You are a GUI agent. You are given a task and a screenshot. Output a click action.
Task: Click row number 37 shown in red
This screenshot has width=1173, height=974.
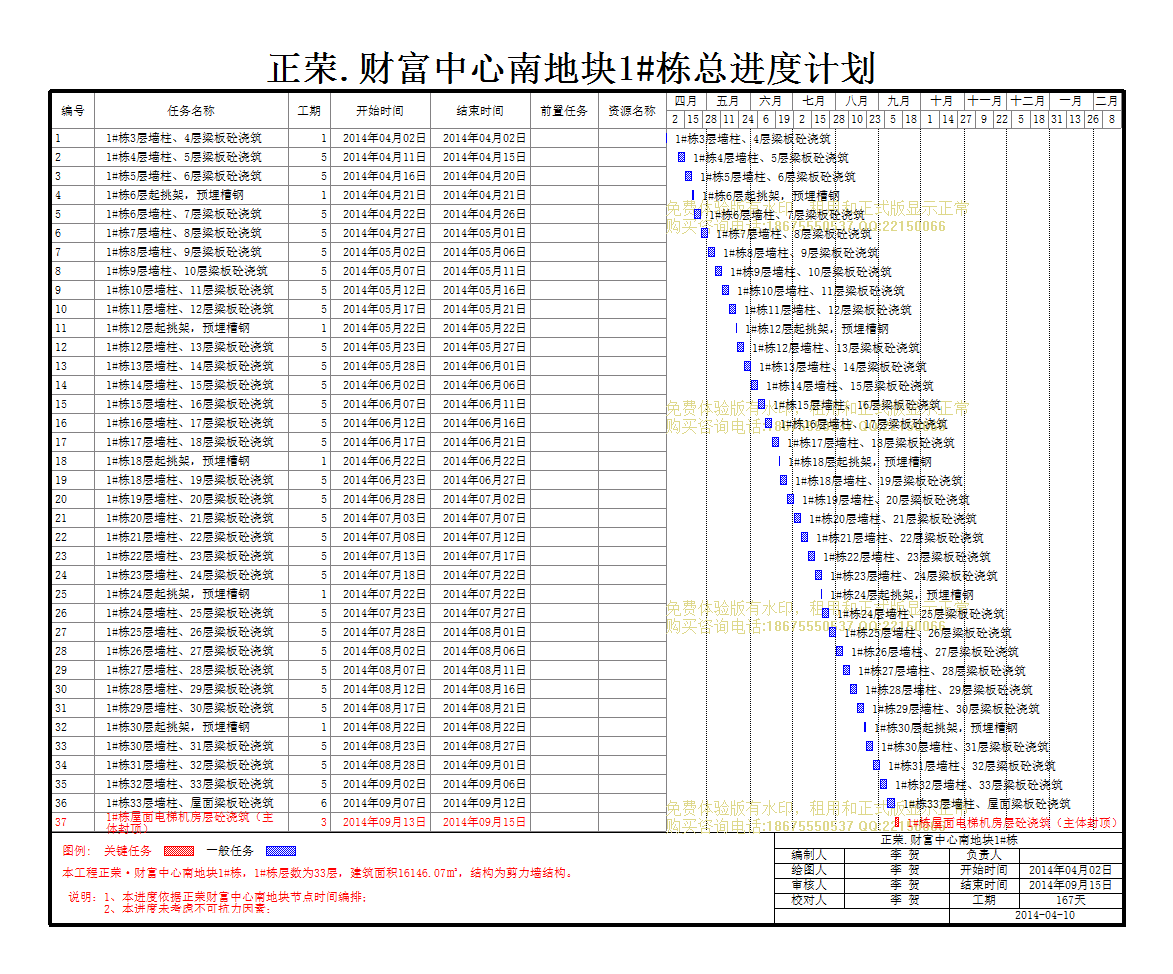(x=61, y=822)
